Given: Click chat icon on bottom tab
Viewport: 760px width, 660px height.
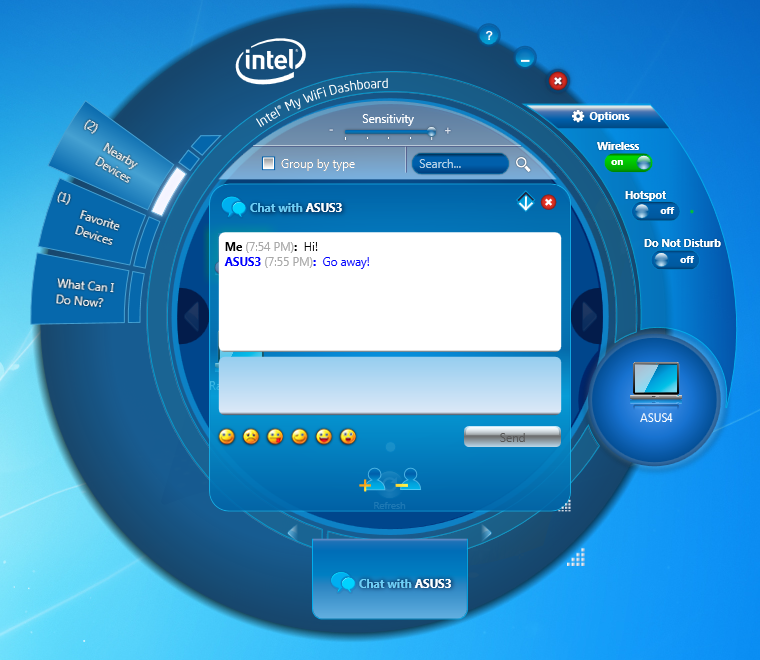Looking at the screenshot, I should pyautogui.click(x=343, y=582).
